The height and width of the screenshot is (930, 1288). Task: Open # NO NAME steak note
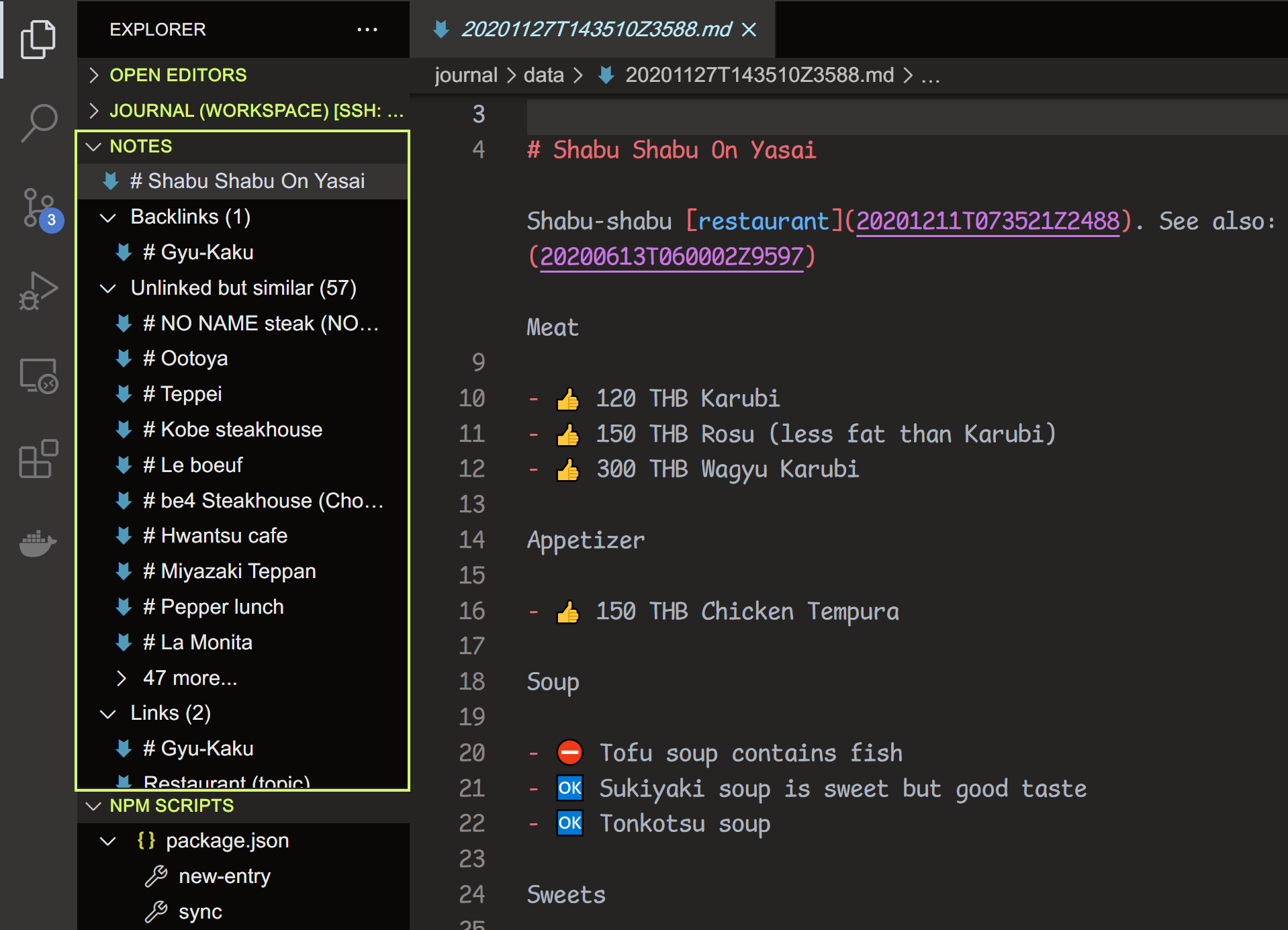242,324
